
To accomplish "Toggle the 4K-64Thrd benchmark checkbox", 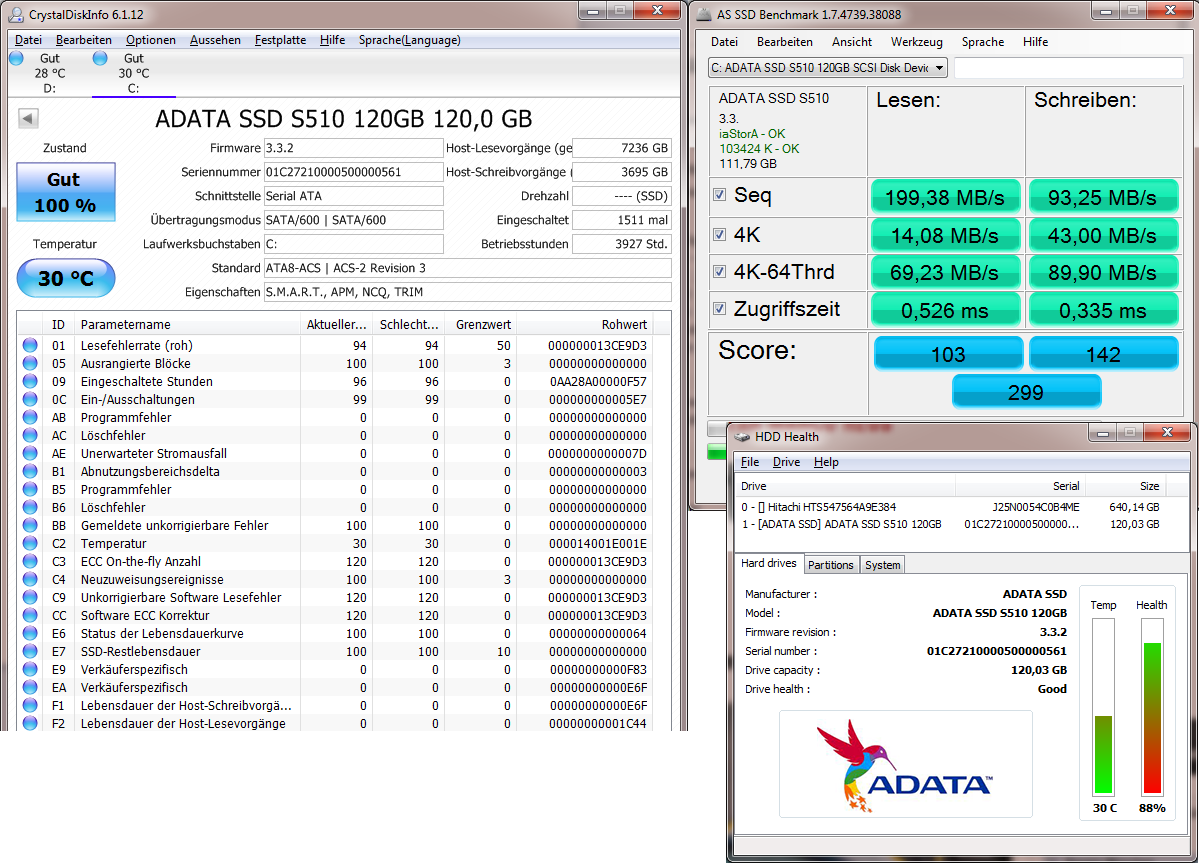I will 720,271.
